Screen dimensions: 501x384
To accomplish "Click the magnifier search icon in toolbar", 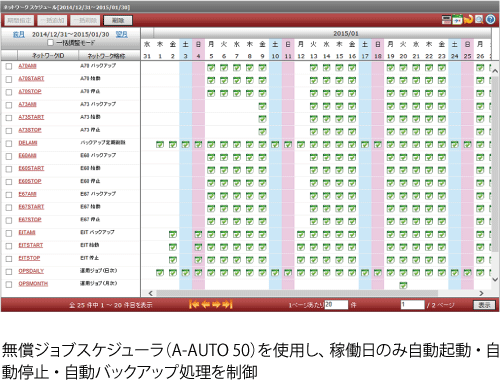I will [x=479, y=20].
